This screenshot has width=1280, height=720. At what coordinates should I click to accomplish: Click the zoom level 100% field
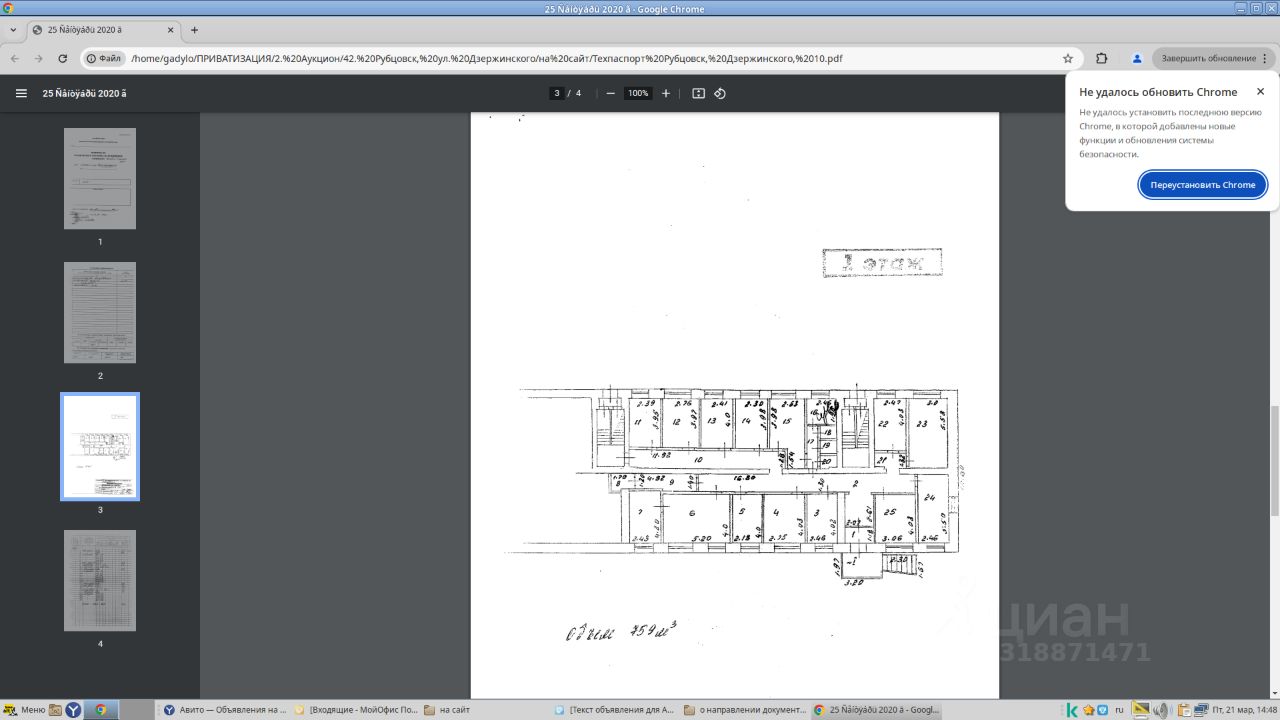(638, 93)
